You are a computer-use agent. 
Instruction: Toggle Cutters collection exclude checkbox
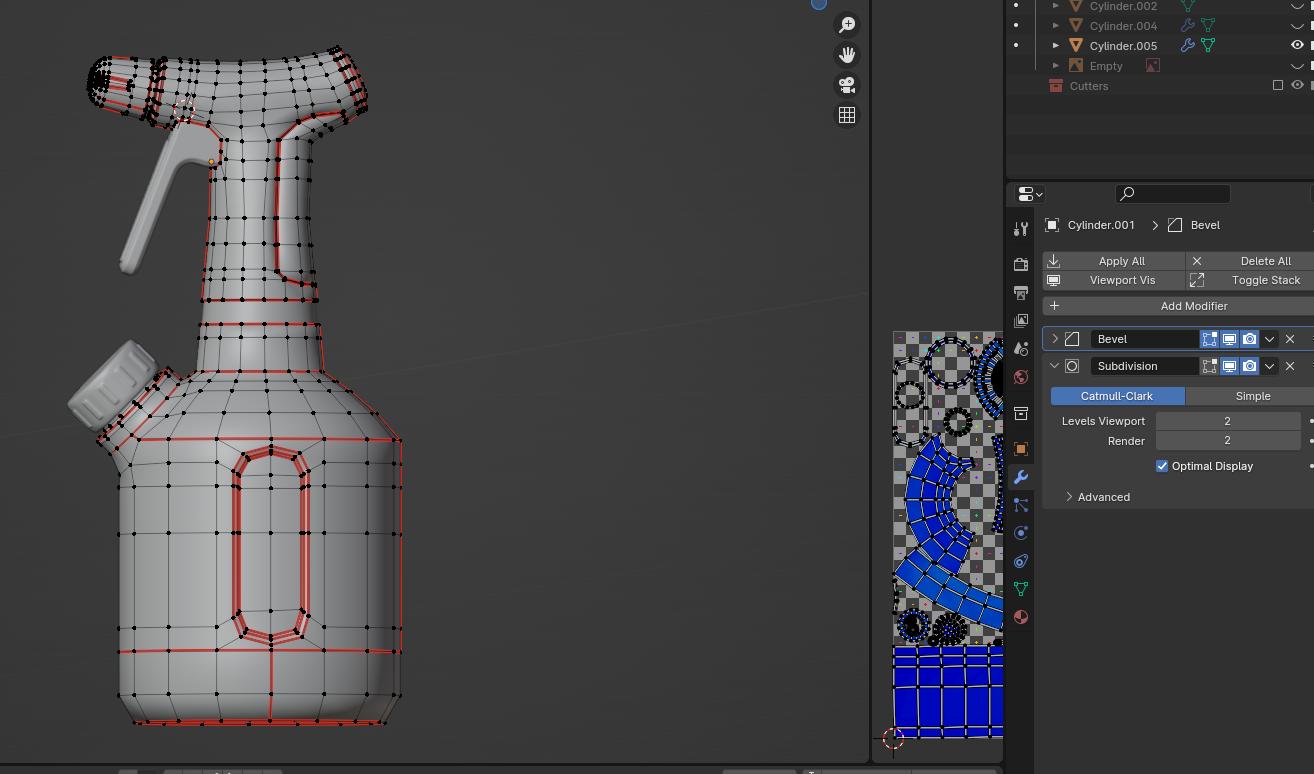pos(1277,86)
